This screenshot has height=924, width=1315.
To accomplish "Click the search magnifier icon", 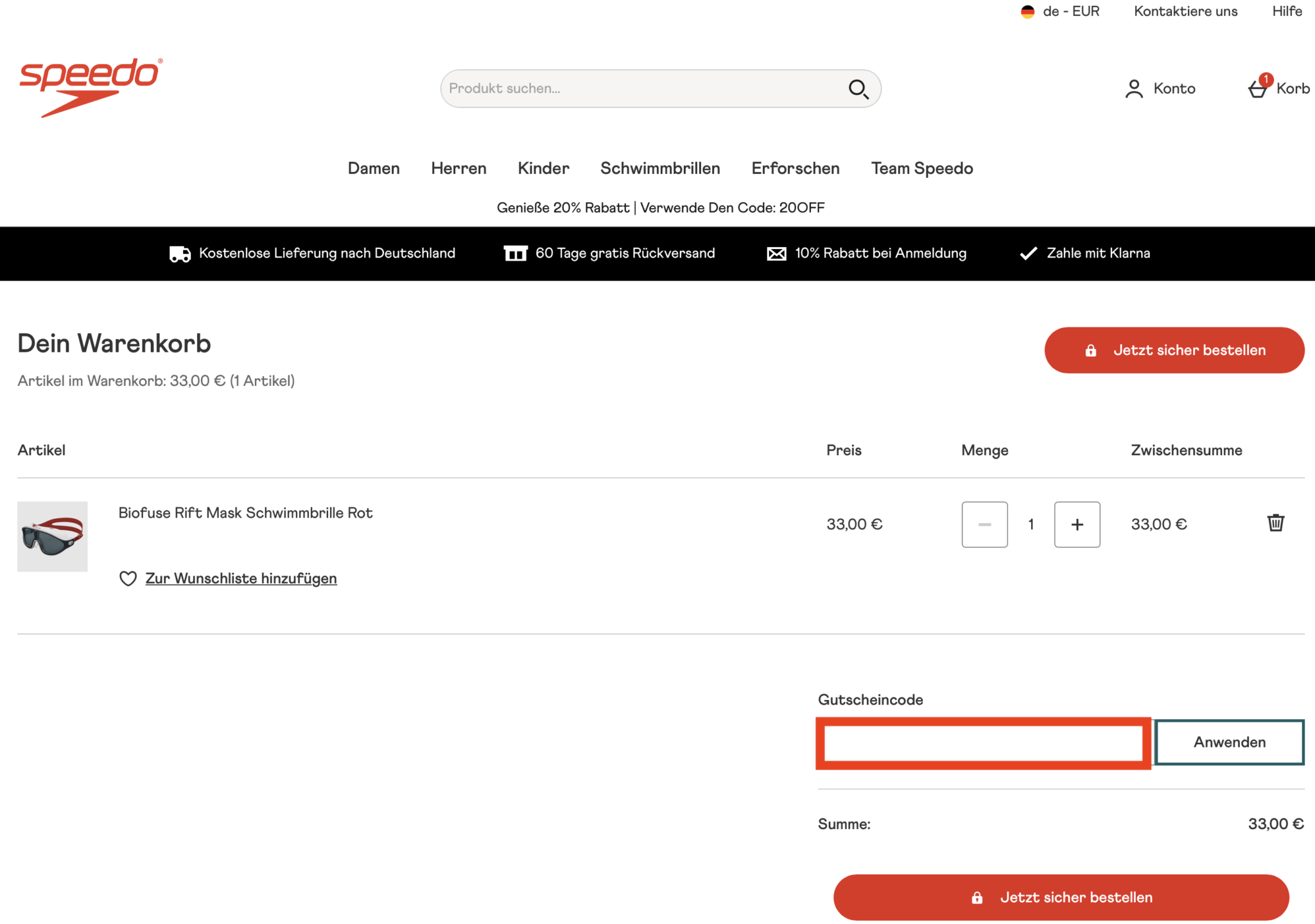I will [x=858, y=89].
